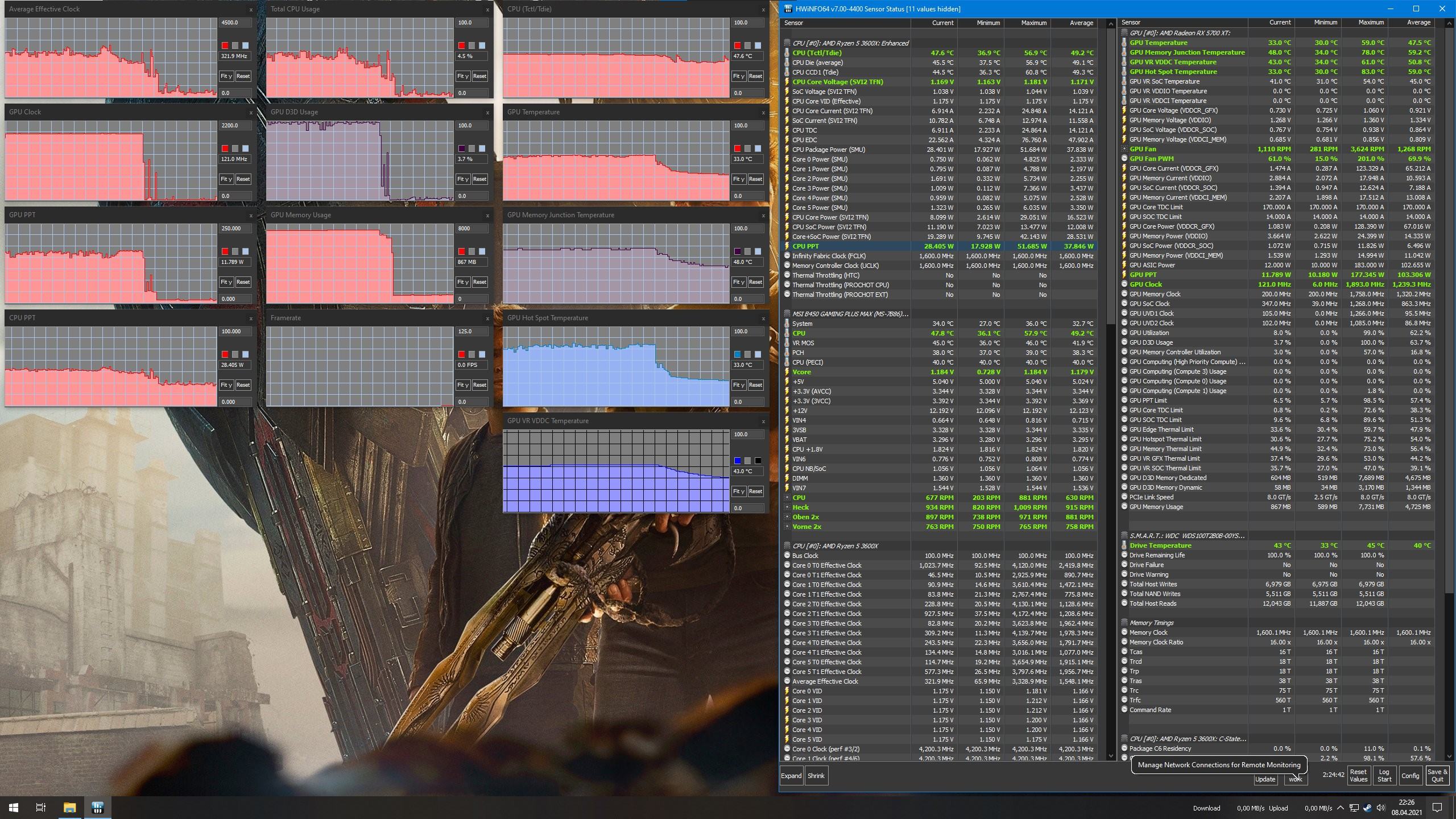Show hidden system tray icons
Screen dimensions: 1456x819
pos(1341,808)
